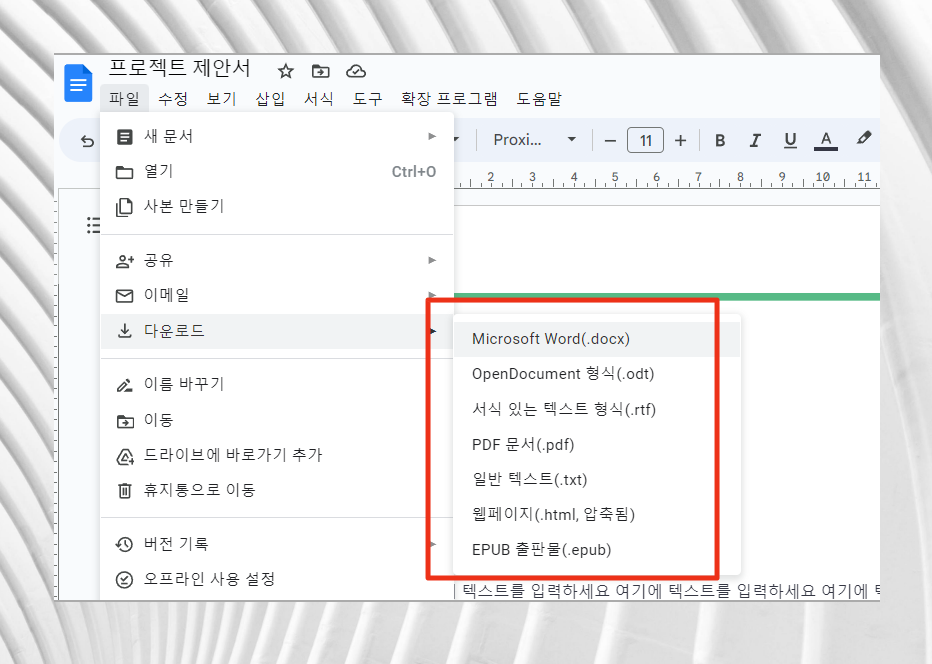932x664 pixels.
Task: Show the document outline list icon
Action: 93,225
